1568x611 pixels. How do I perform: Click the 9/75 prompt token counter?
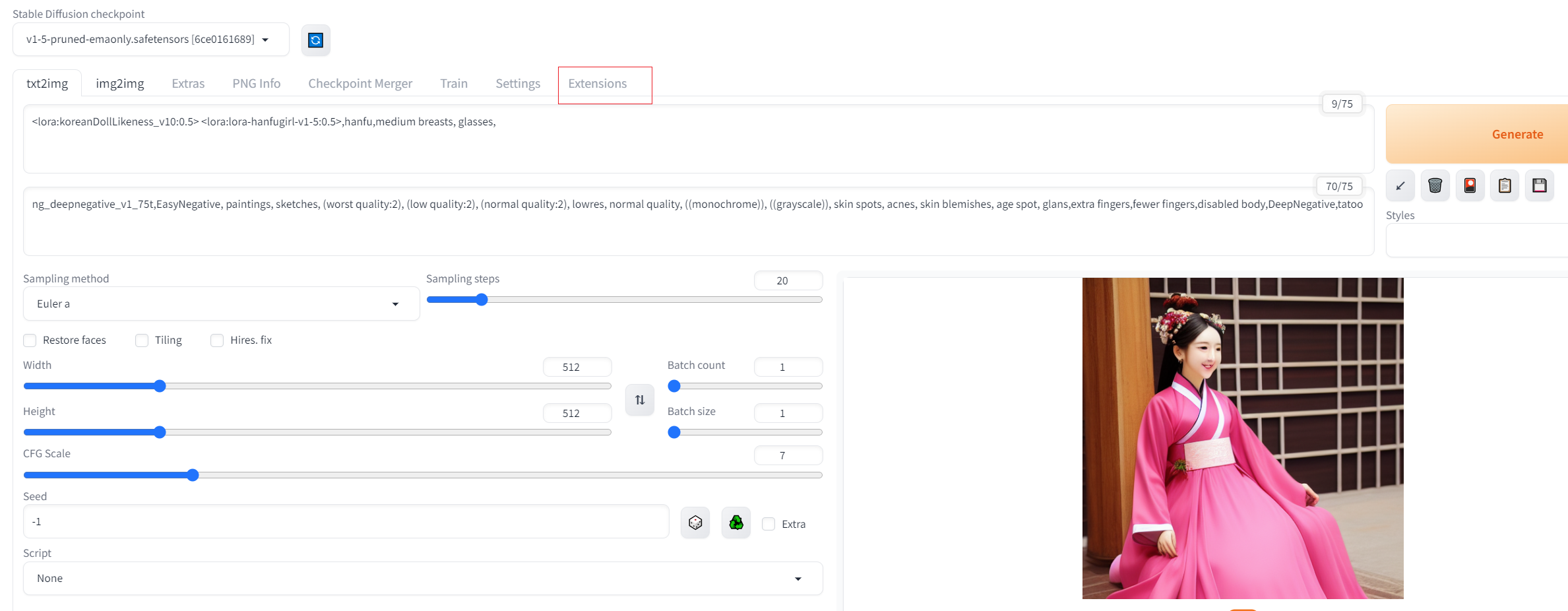1342,104
